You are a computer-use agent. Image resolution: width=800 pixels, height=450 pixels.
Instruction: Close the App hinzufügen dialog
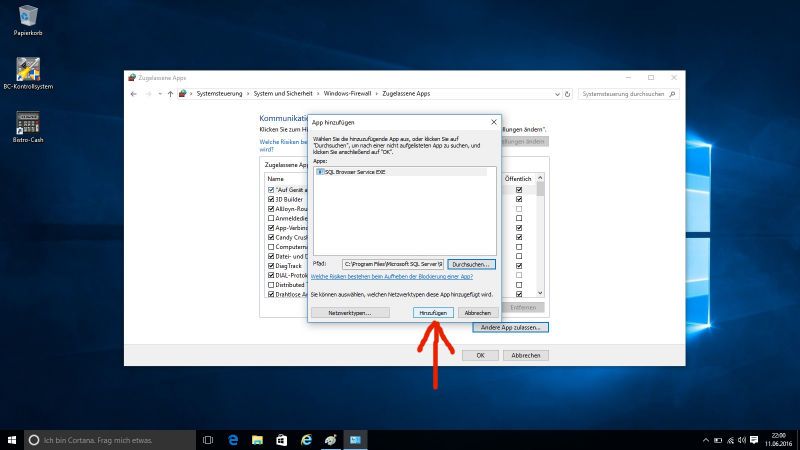coord(493,122)
